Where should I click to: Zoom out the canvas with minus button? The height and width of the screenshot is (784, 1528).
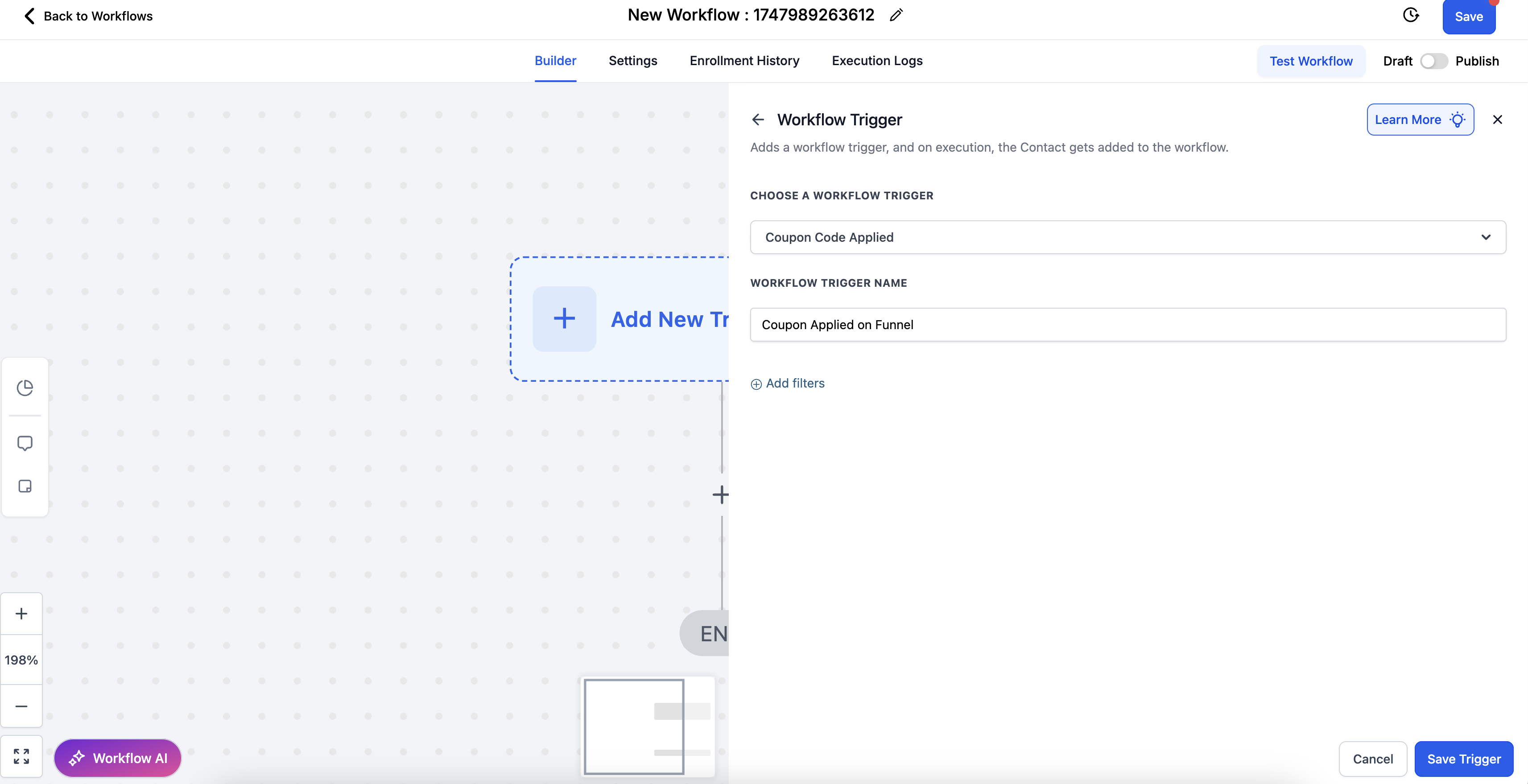coord(21,706)
